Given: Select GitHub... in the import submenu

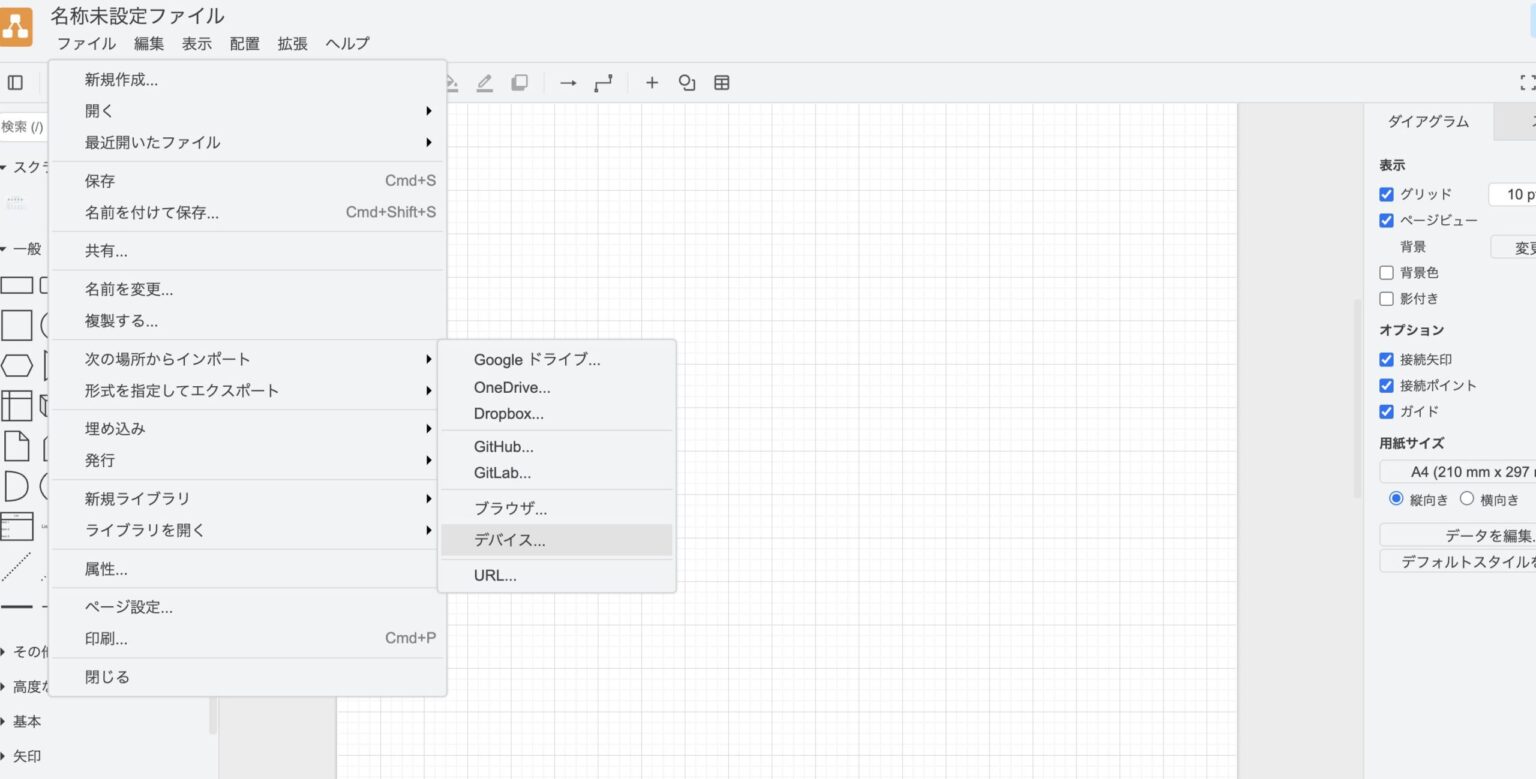Looking at the screenshot, I should (x=504, y=447).
